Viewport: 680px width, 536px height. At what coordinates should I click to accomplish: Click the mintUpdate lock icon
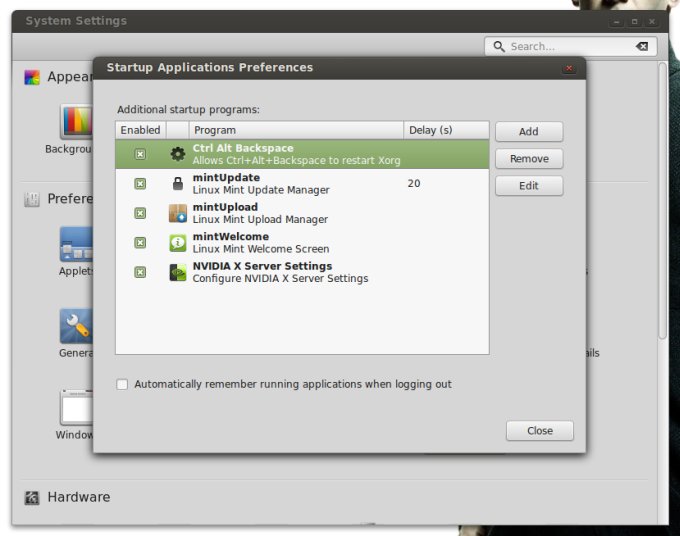[x=177, y=183]
